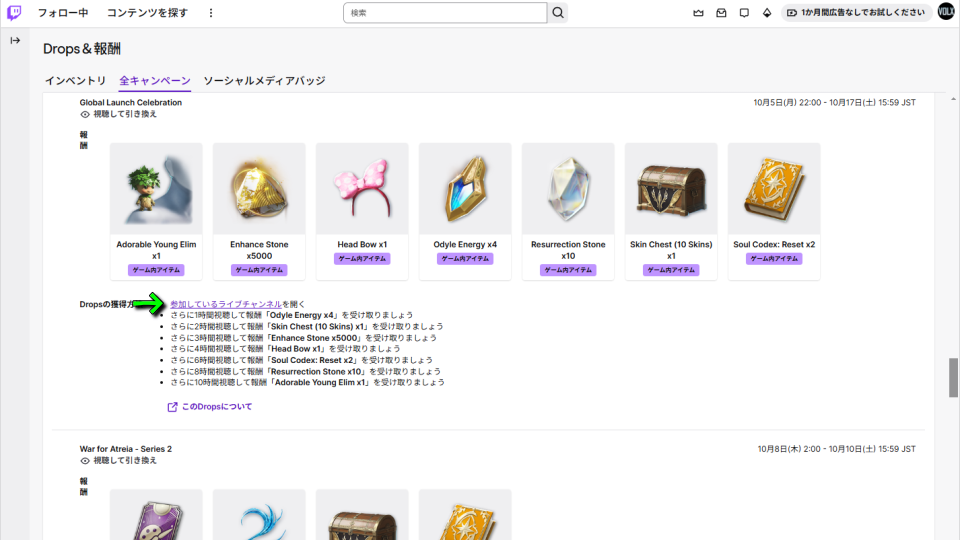The height and width of the screenshot is (540, 960).
Task: Click ゲーム内アイテム tag under Enhance Stone
Action: (259, 270)
